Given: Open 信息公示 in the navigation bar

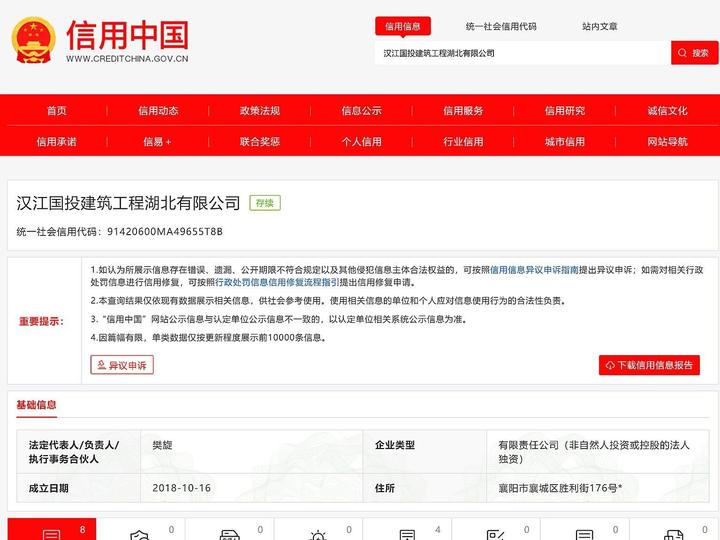Looking at the screenshot, I should click(361, 111).
